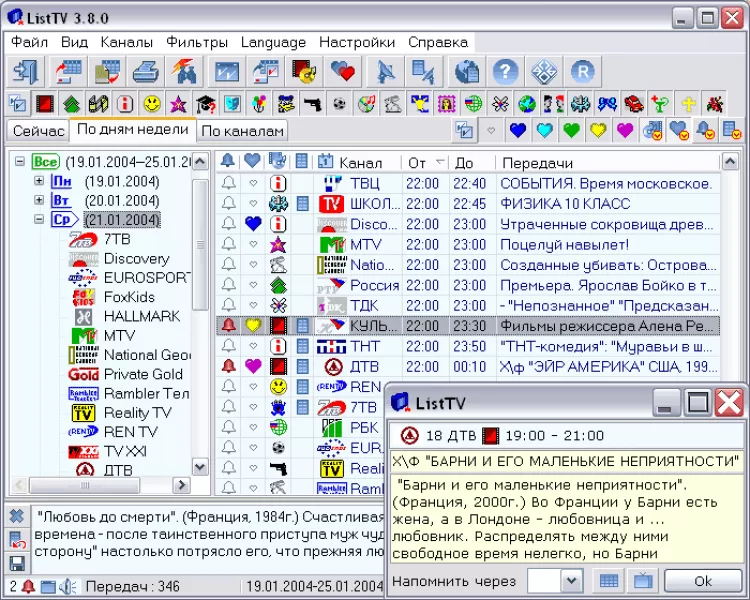Click the floppy disk save icon
This screenshot has height=600, width=750.
[x=17, y=563]
